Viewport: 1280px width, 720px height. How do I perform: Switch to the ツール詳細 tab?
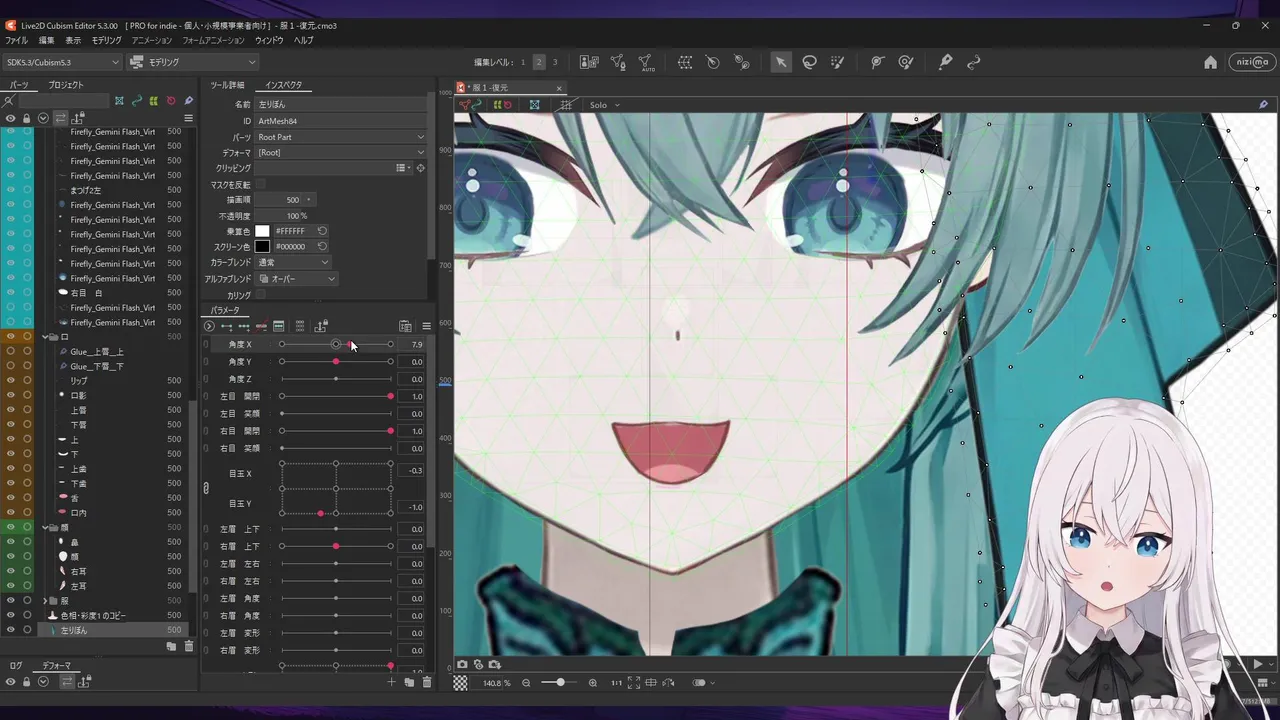click(227, 85)
